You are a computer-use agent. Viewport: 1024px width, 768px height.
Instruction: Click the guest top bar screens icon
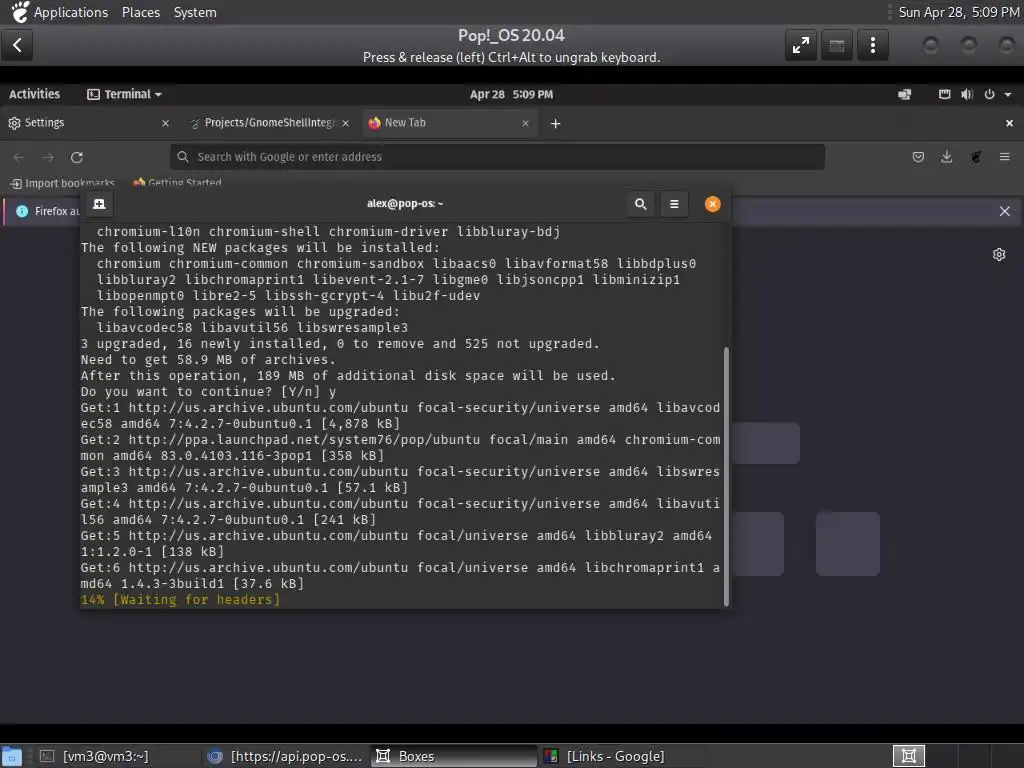(904, 95)
